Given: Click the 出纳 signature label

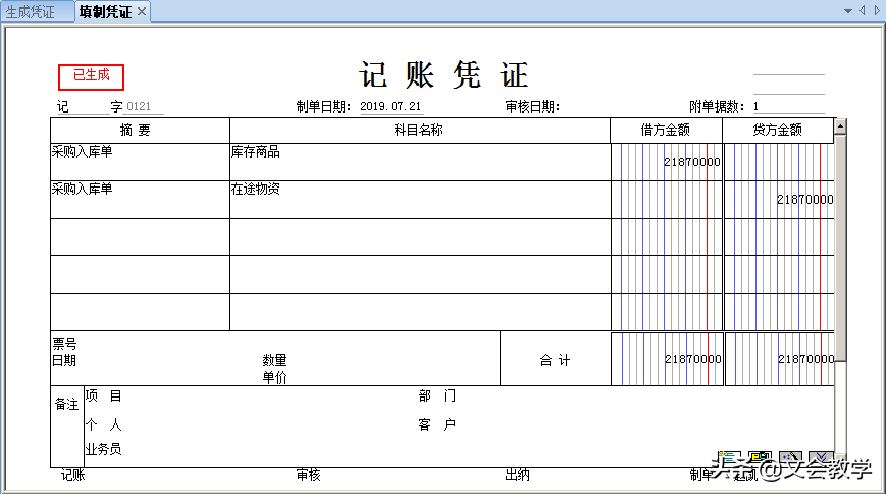Looking at the screenshot, I should tap(517, 475).
